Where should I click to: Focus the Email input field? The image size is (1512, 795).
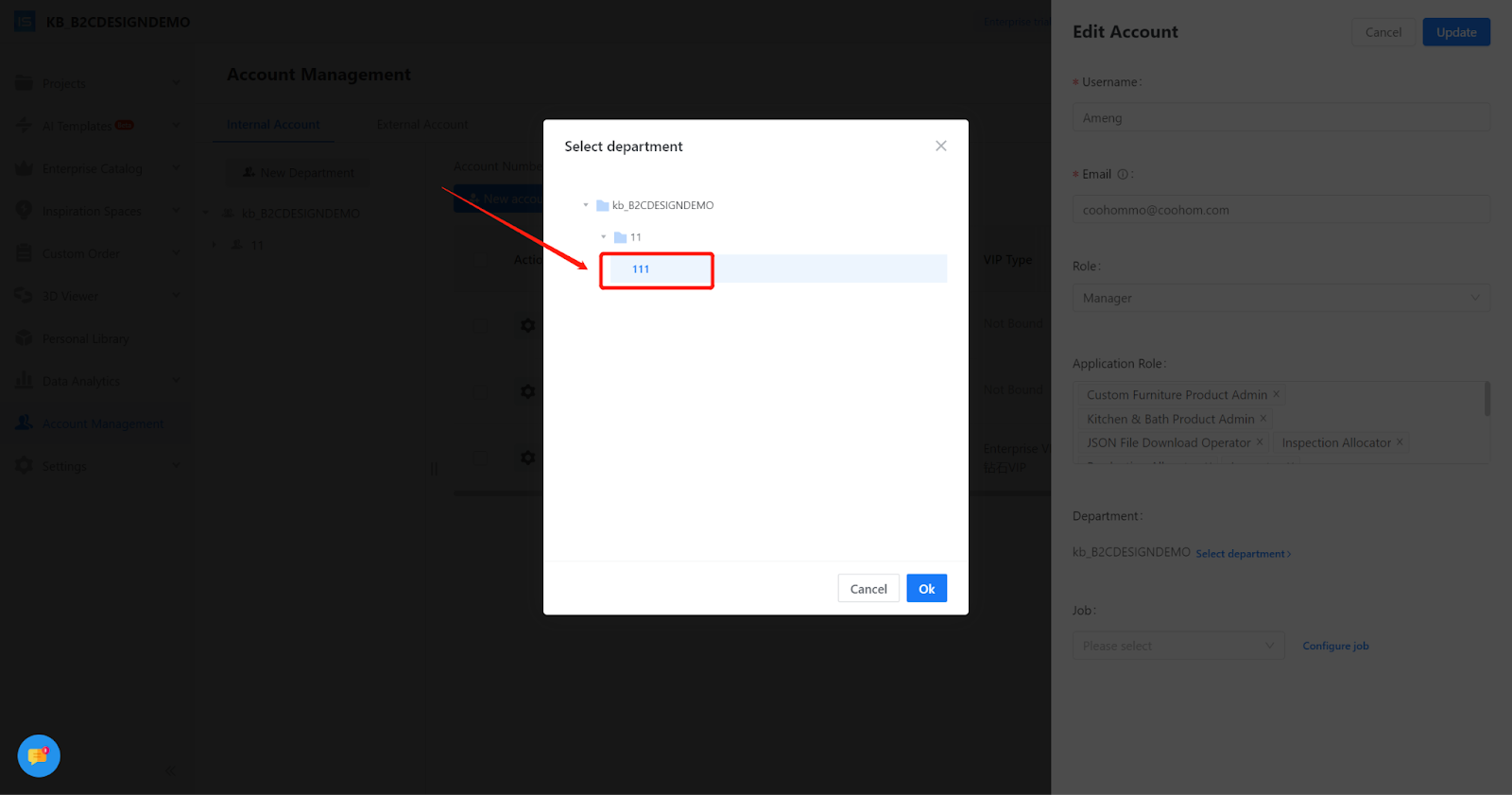[1280, 210]
